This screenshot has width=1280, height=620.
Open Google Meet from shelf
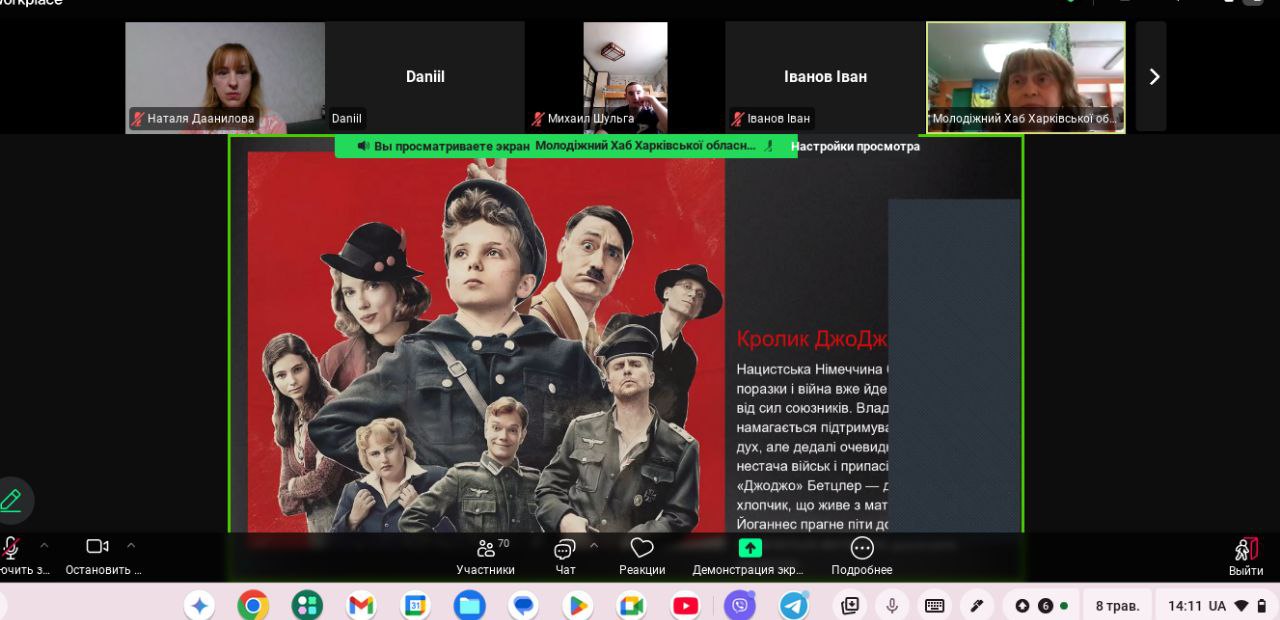tap(631, 605)
